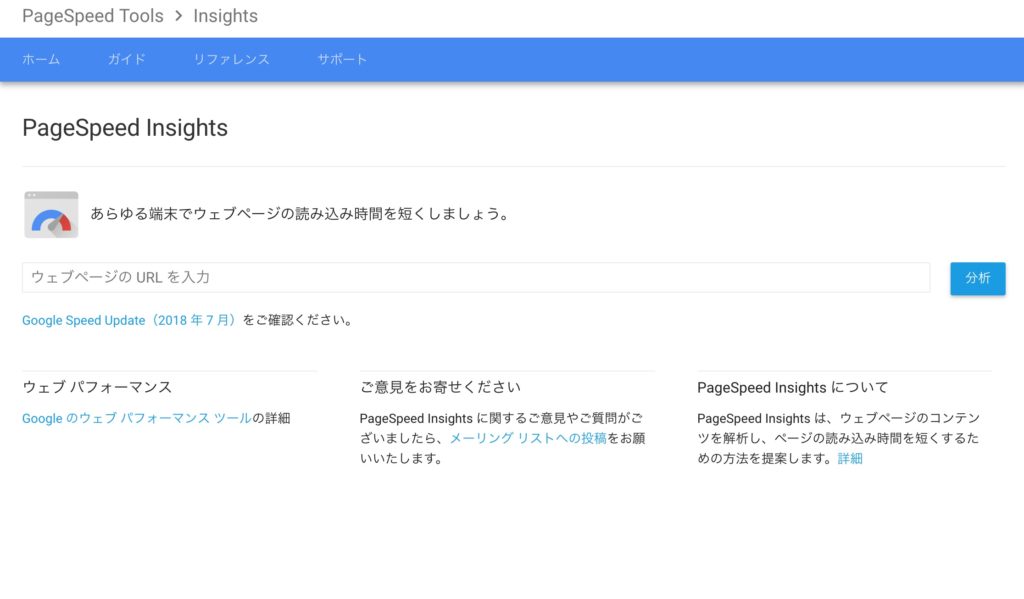Viewport: 1024px width, 599px height.
Task: Click the PageSpeed Insights について section heading
Action: [x=792, y=388]
